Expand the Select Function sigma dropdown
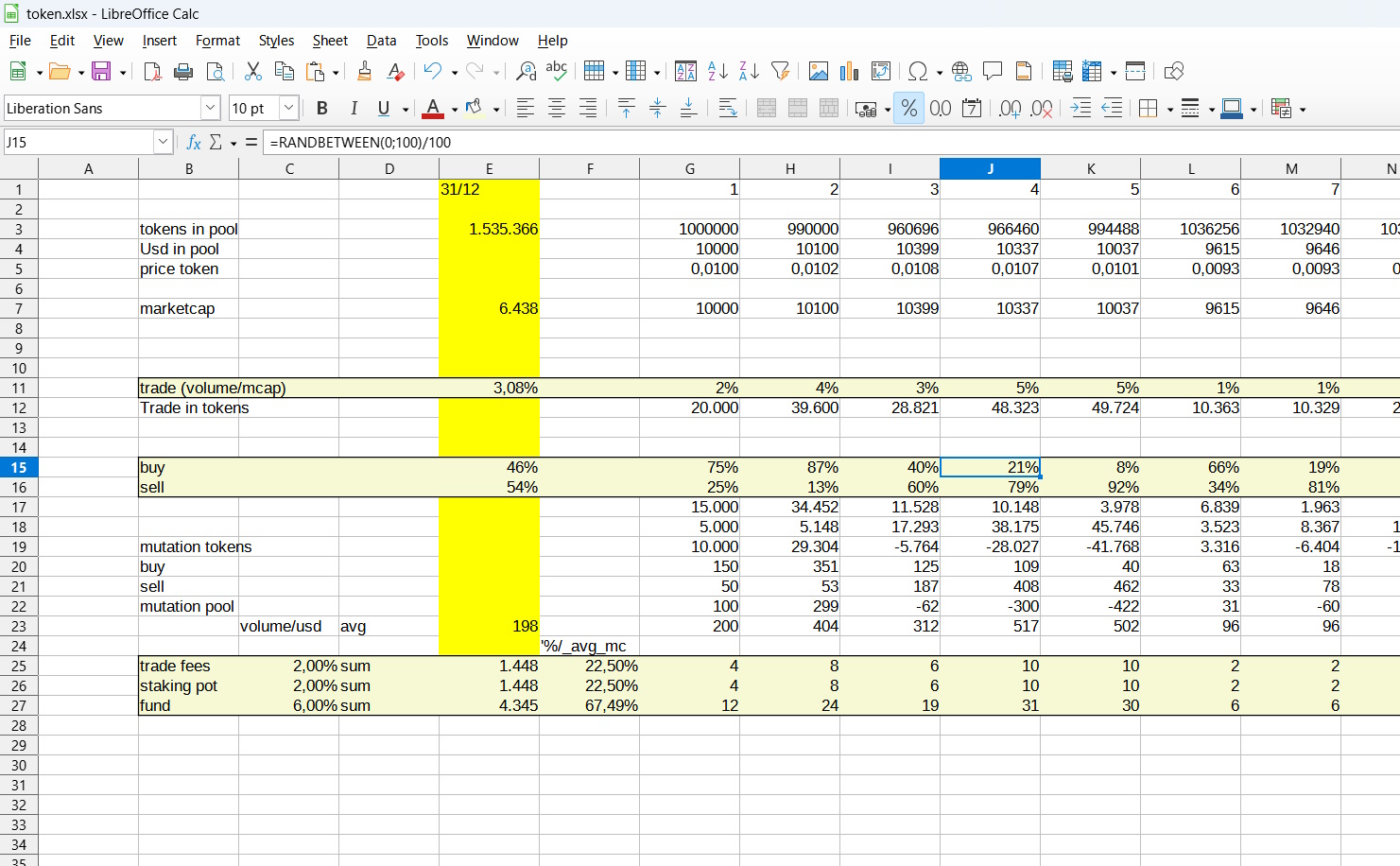The width and height of the screenshot is (1400, 866). coord(233,143)
